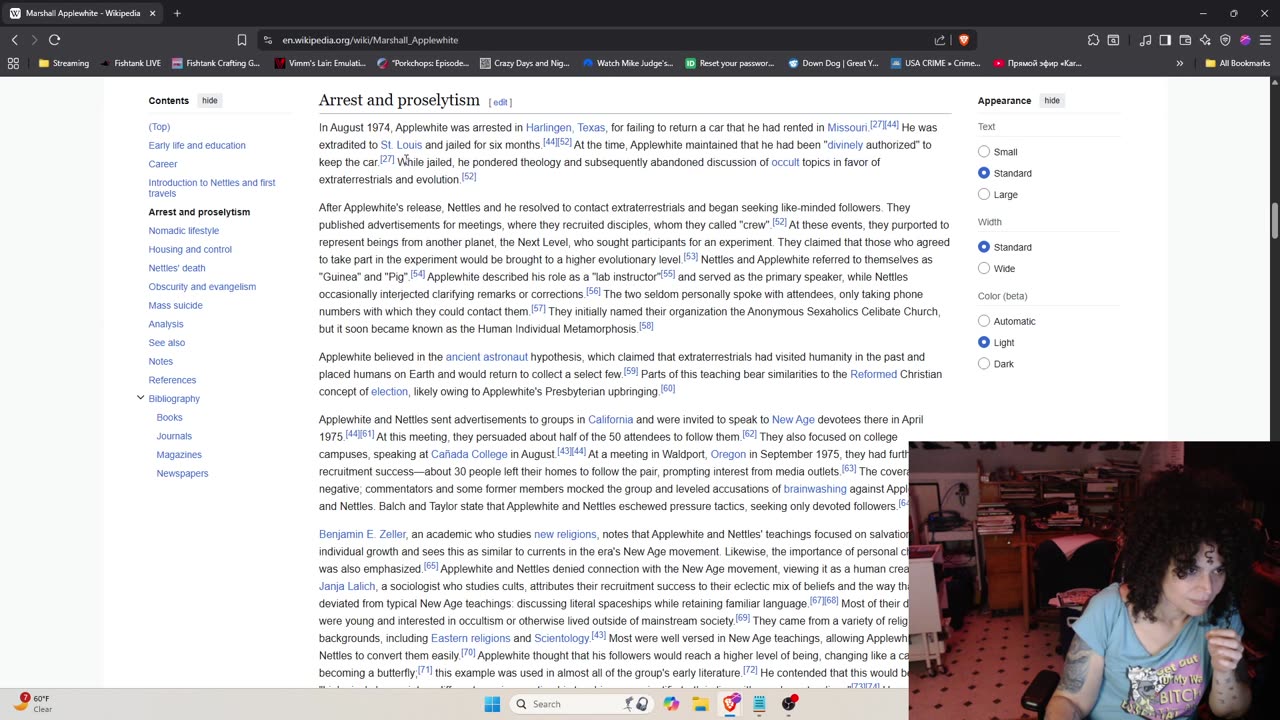This screenshot has height=720, width=1280.
Task: Open Brave Shields lion icon
Action: (964, 40)
